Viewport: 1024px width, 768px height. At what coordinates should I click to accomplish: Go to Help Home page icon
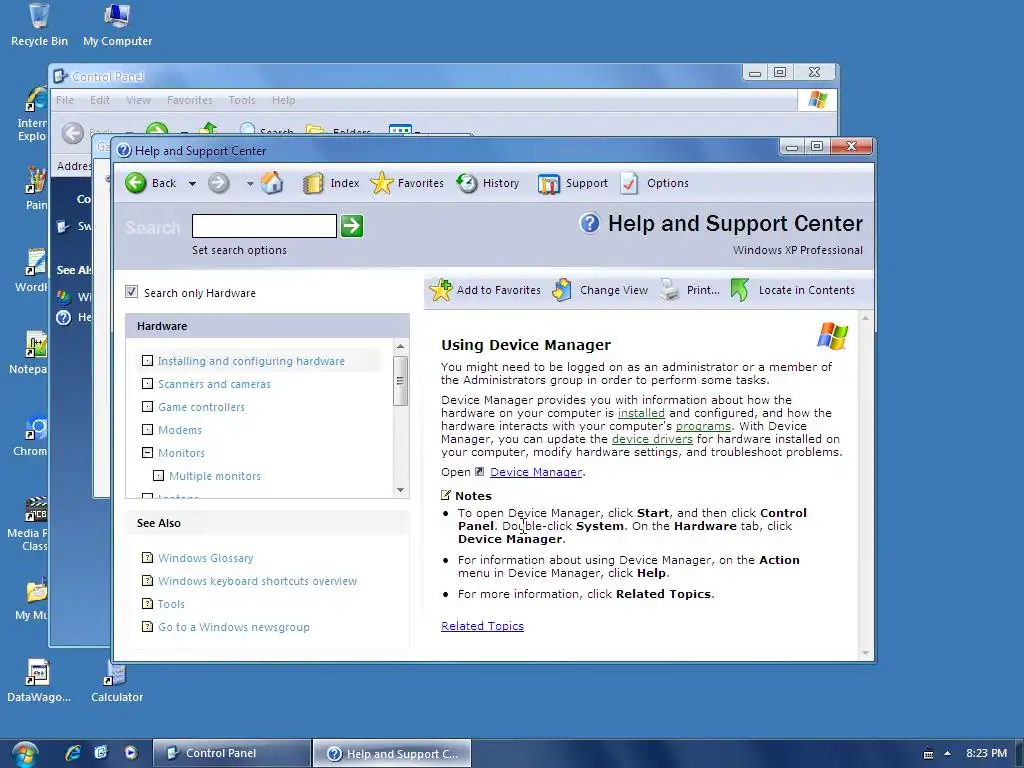(272, 183)
